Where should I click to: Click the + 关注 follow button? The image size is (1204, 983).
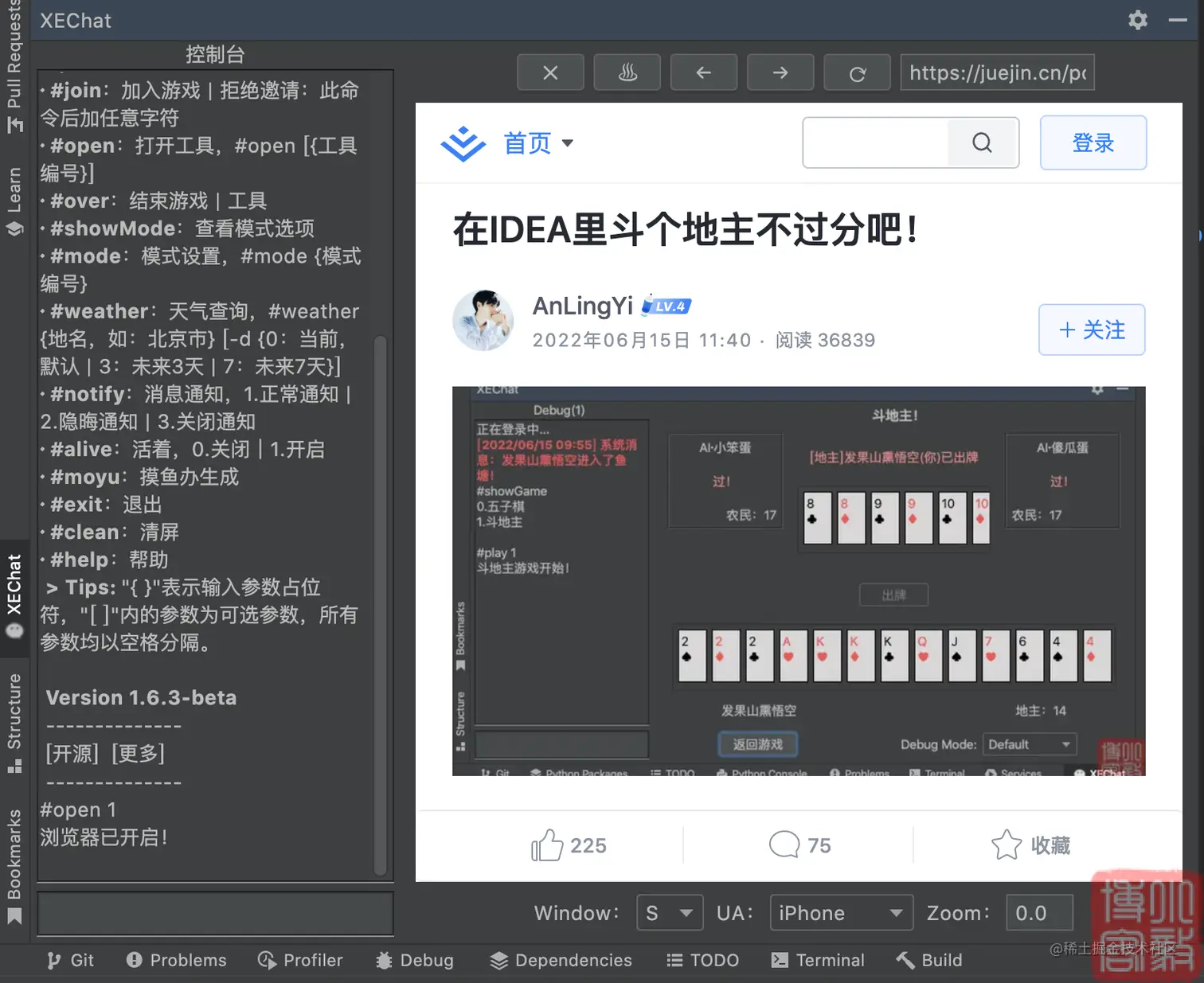(1092, 330)
